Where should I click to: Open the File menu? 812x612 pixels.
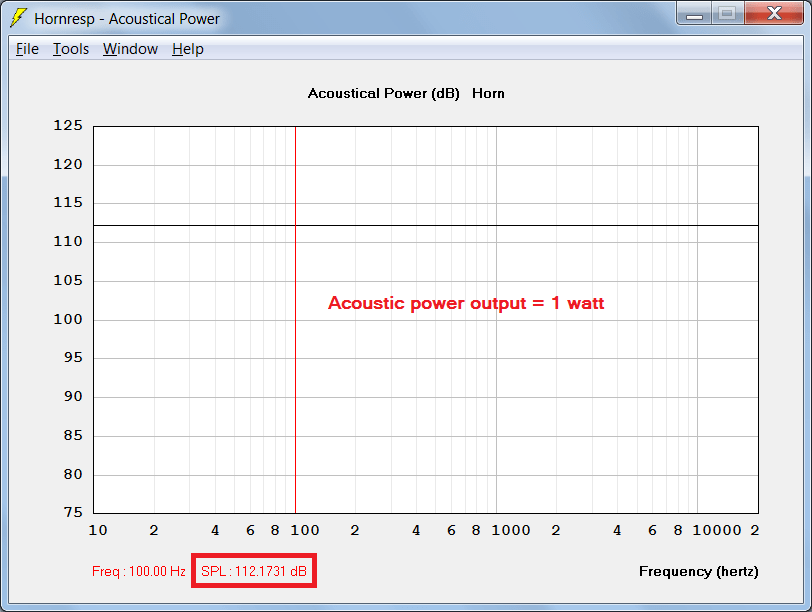pyautogui.click(x=27, y=49)
